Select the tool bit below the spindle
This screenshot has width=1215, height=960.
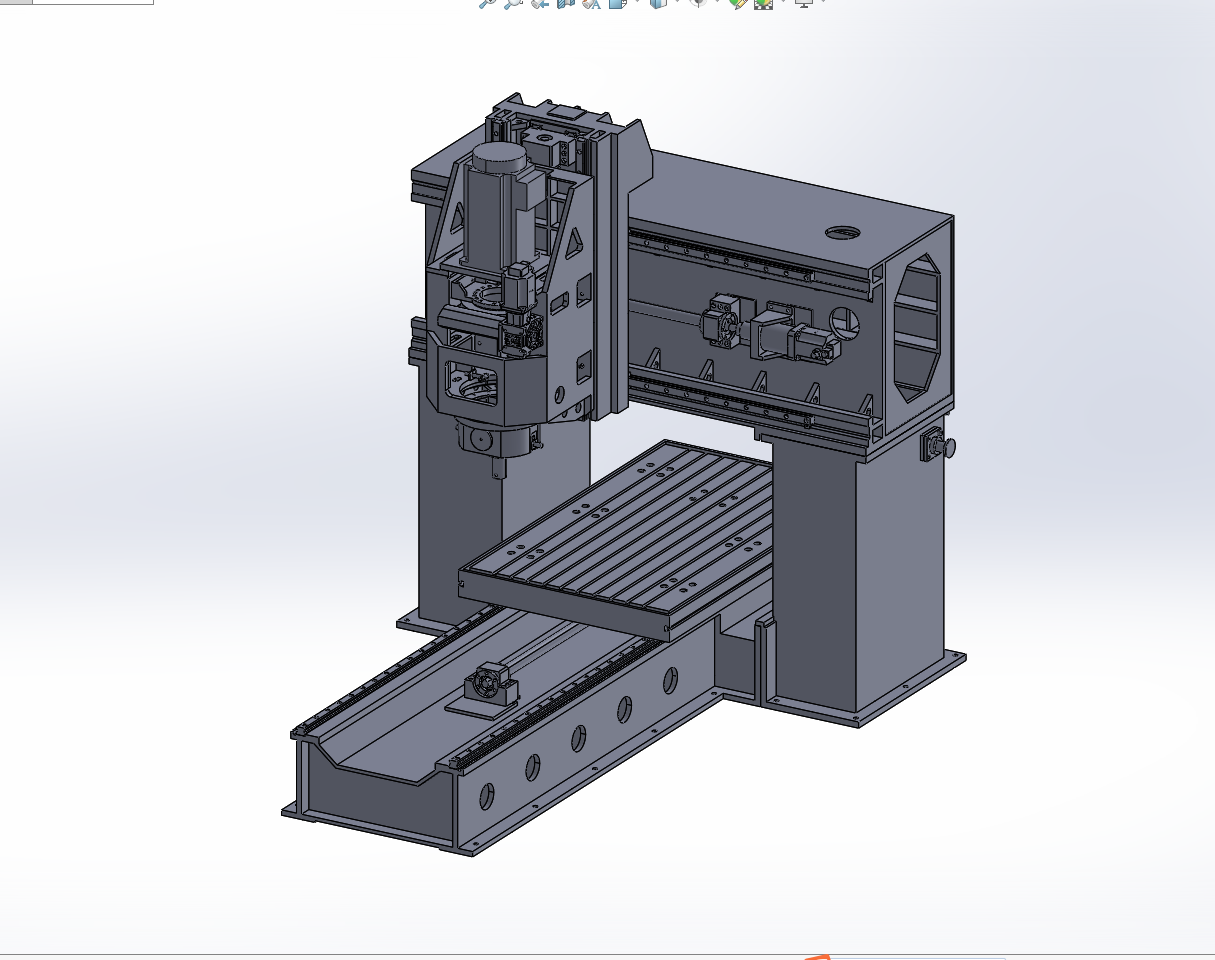pos(499,468)
